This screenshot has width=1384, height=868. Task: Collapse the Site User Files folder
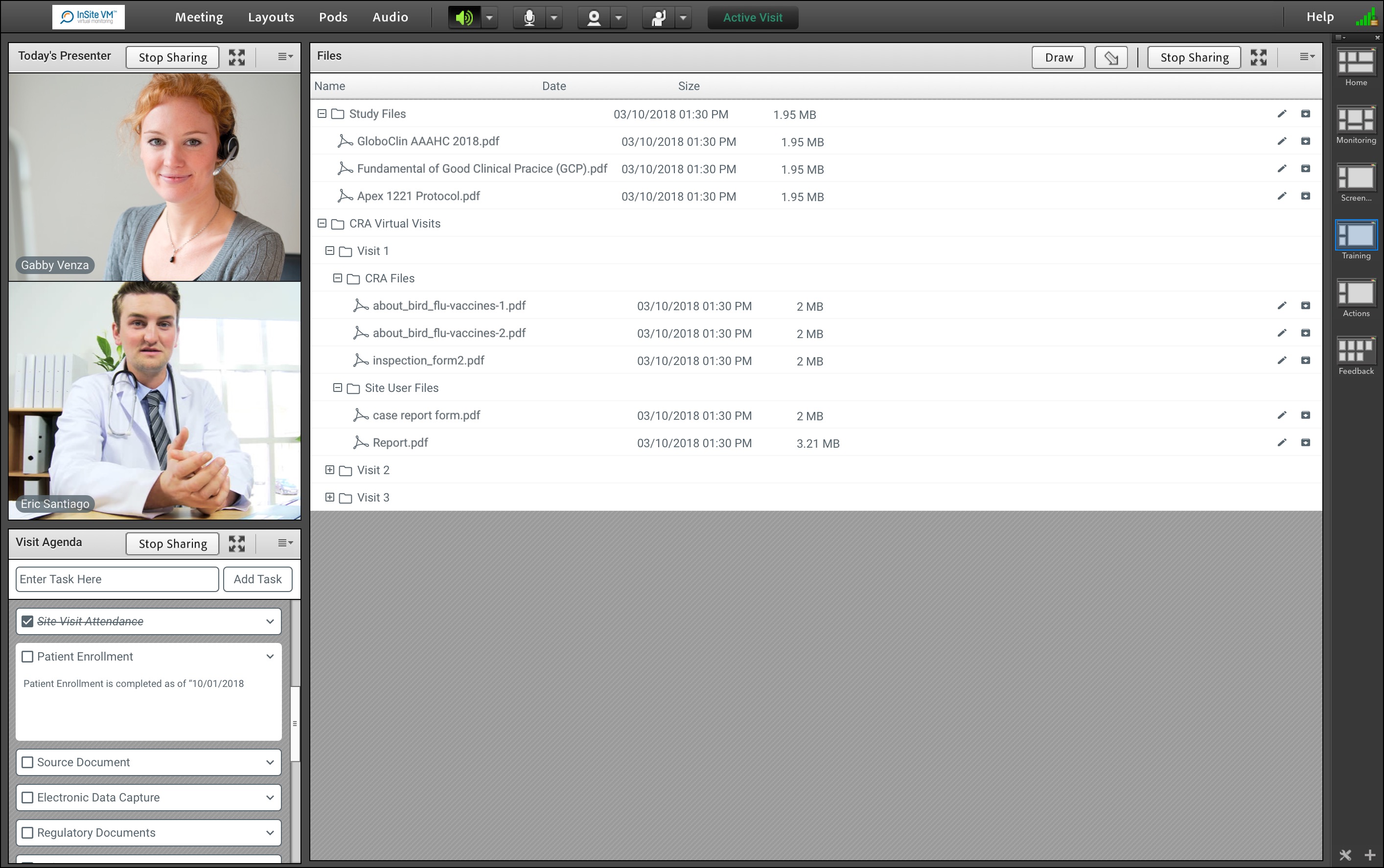tap(338, 388)
